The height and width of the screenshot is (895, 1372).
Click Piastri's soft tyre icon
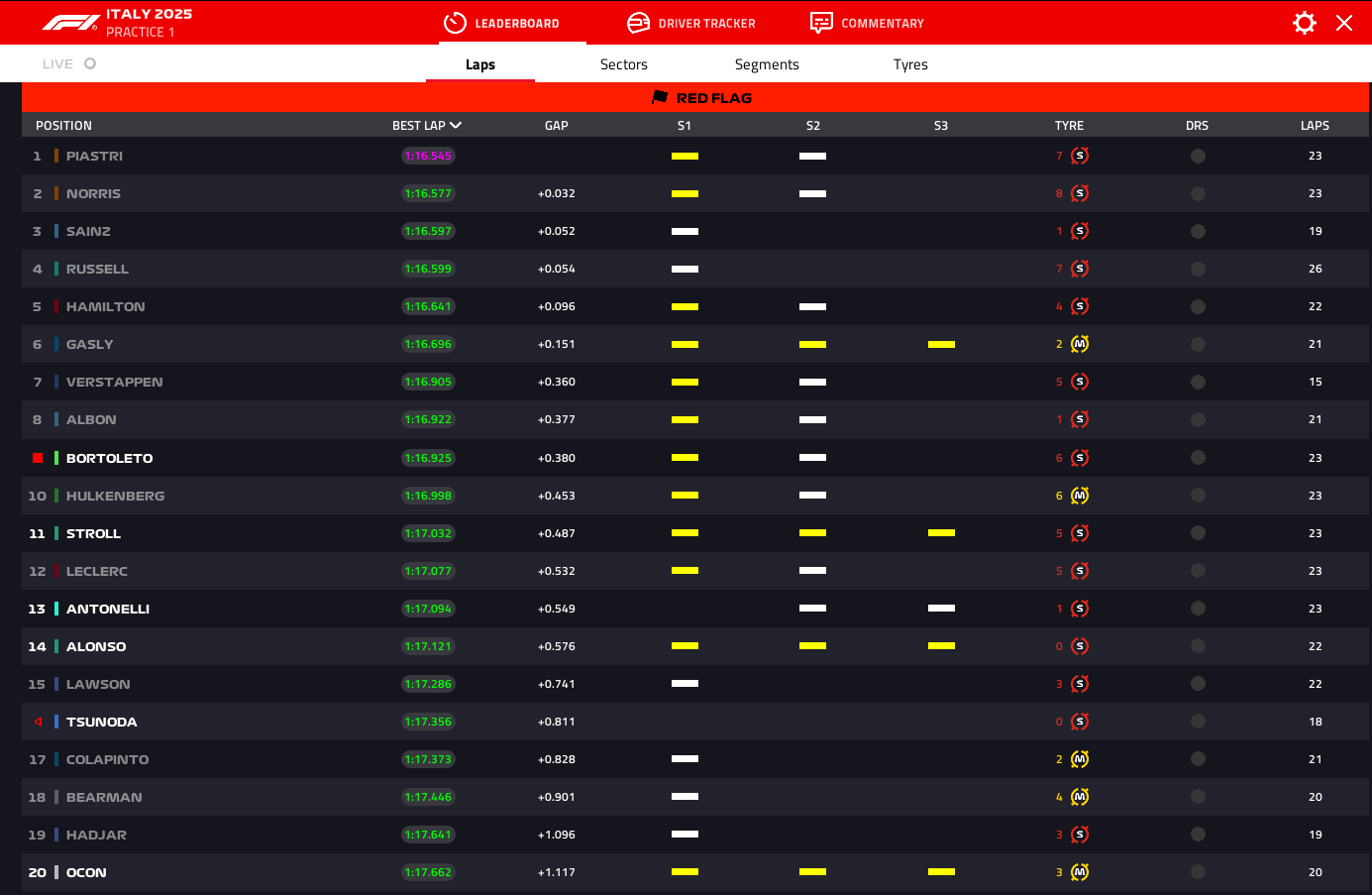coord(1080,156)
